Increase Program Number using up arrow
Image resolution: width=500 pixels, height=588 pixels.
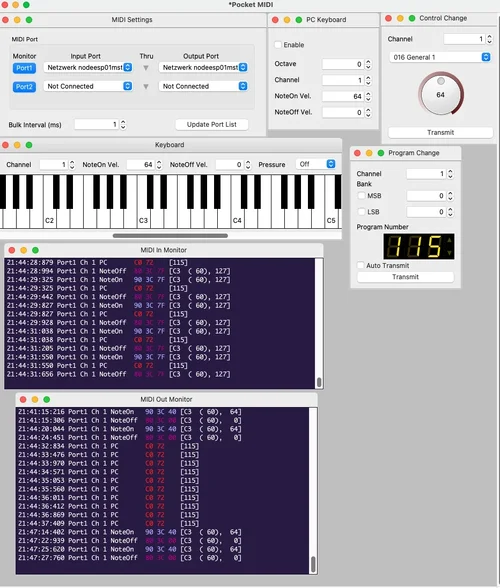point(449,240)
